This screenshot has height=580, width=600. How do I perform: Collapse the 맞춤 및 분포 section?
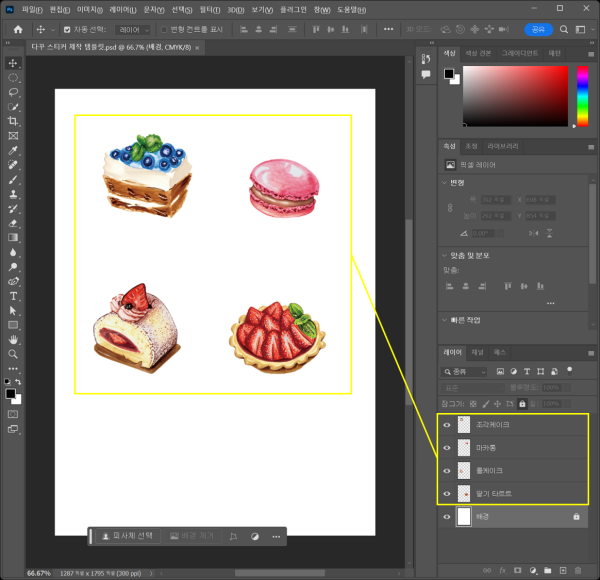(444, 255)
